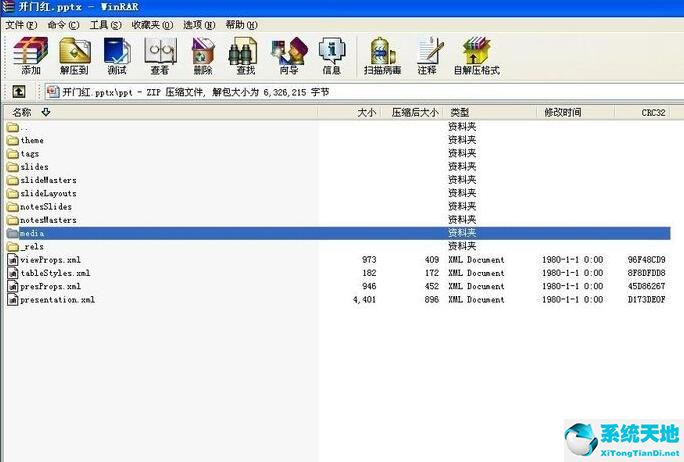The height and width of the screenshot is (462, 684).
Task: Click the Delete (删除) toolbar icon
Action: (203, 56)
